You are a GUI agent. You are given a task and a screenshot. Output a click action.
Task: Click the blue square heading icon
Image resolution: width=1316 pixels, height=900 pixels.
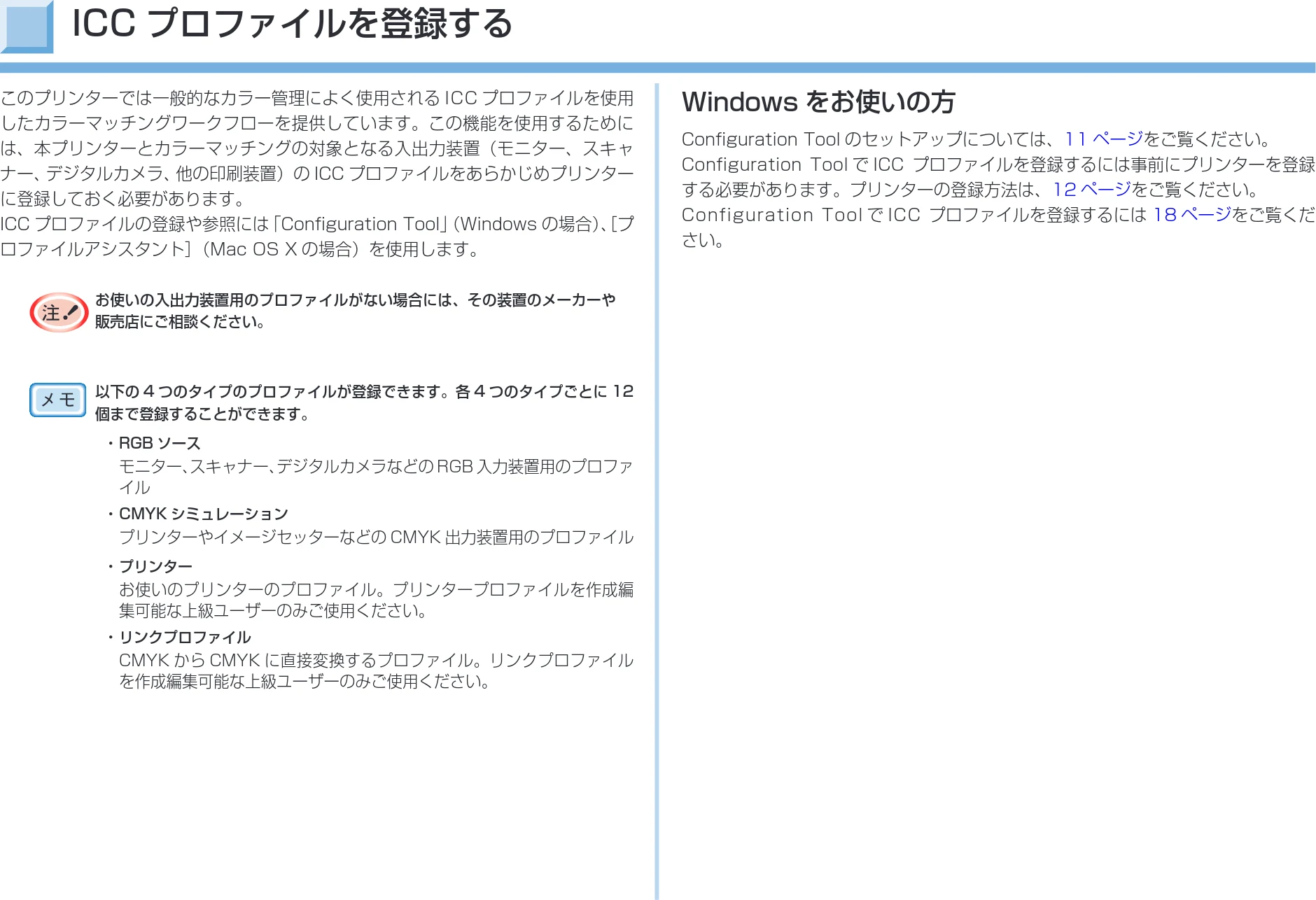[x=27, y=27]
